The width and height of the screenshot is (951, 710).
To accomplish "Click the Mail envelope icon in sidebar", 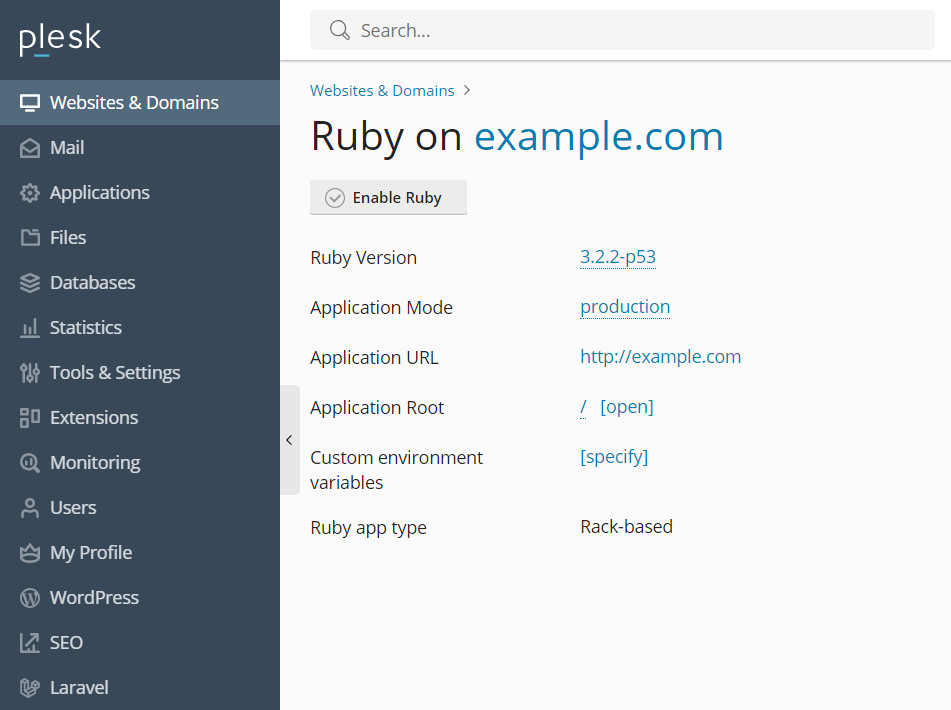I will coord(30,148).
